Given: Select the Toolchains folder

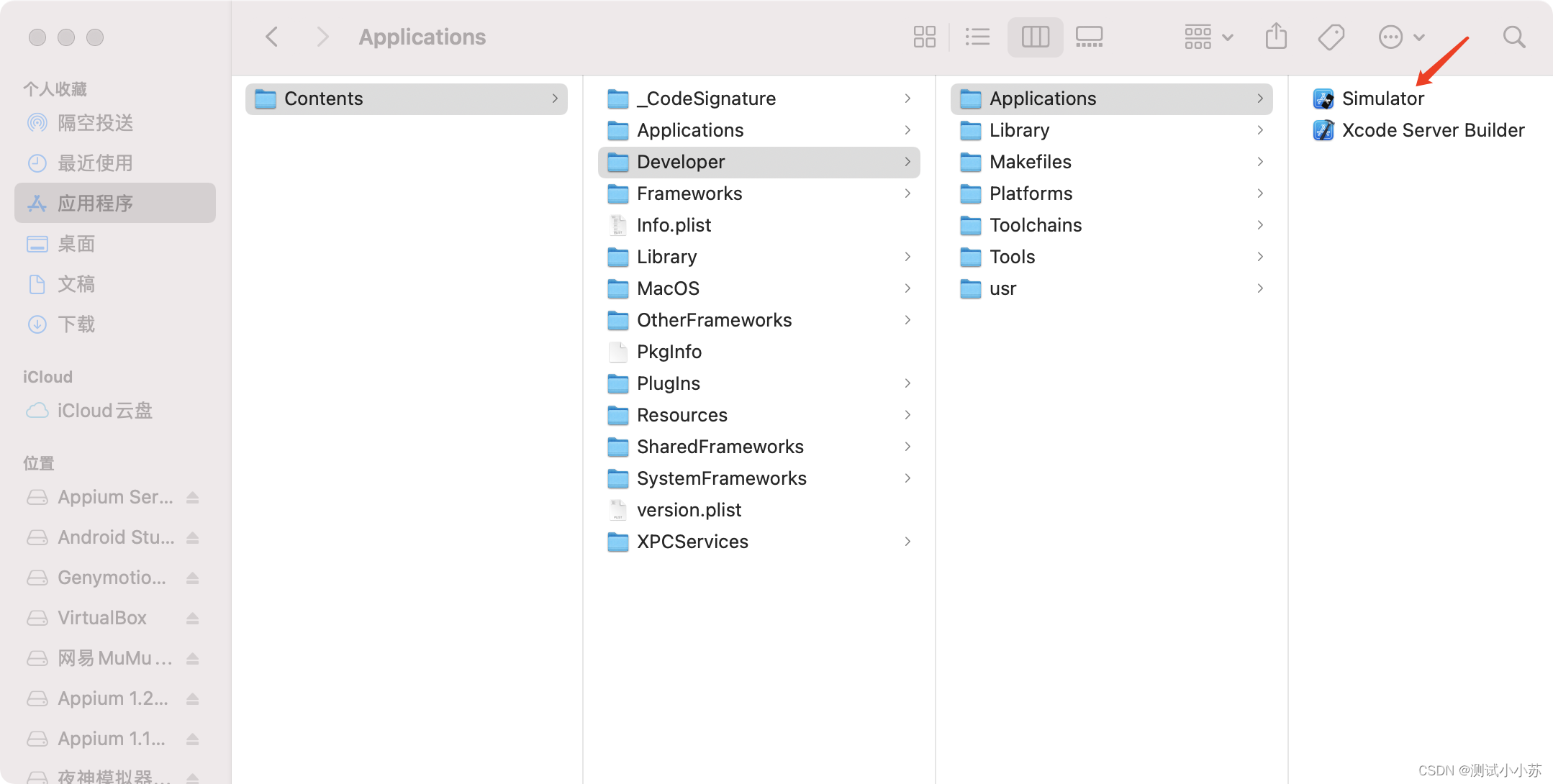Looking at the screenshot, I should (x=1035, y=225).
